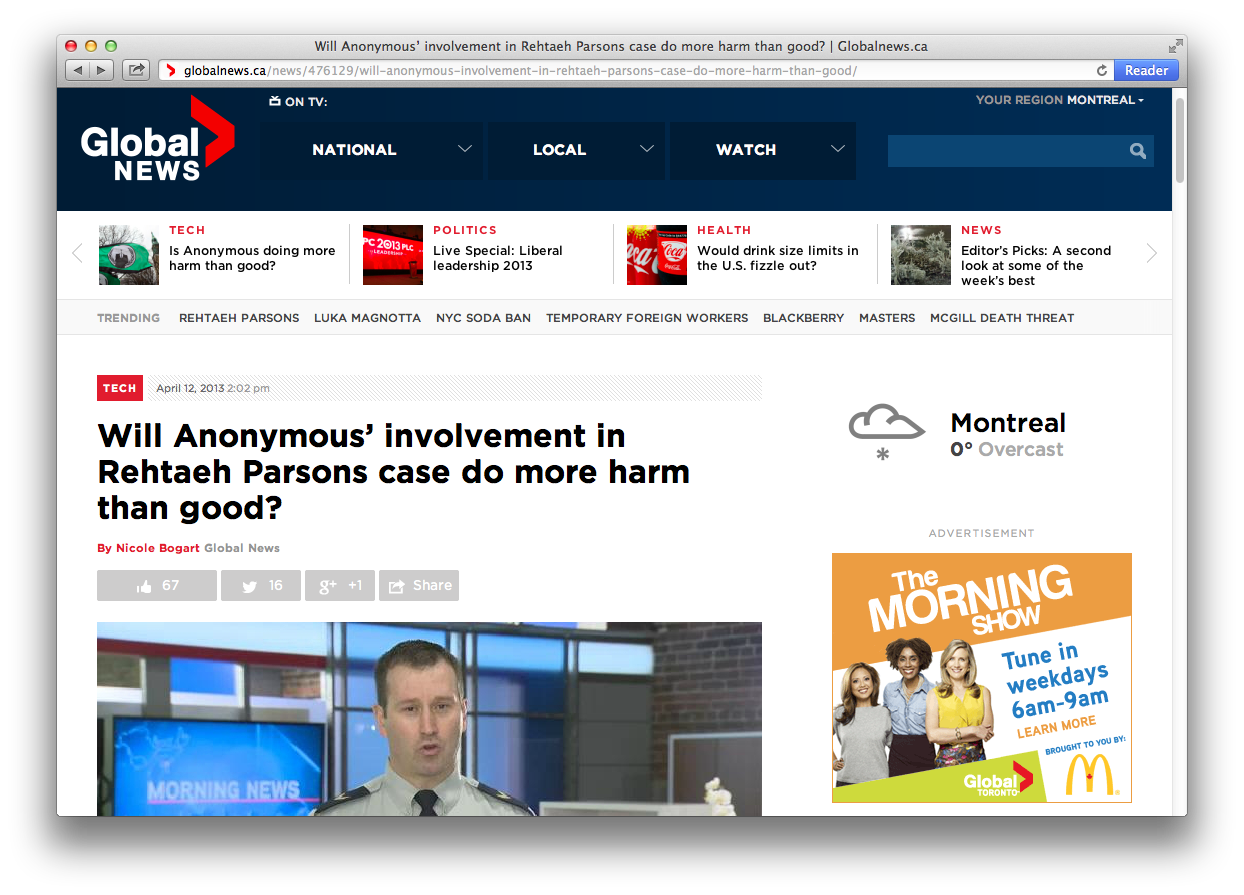Click trending topic Temporary Foreign Workers
Screen dimensions: 1244x895
click(x=647, y=318)
